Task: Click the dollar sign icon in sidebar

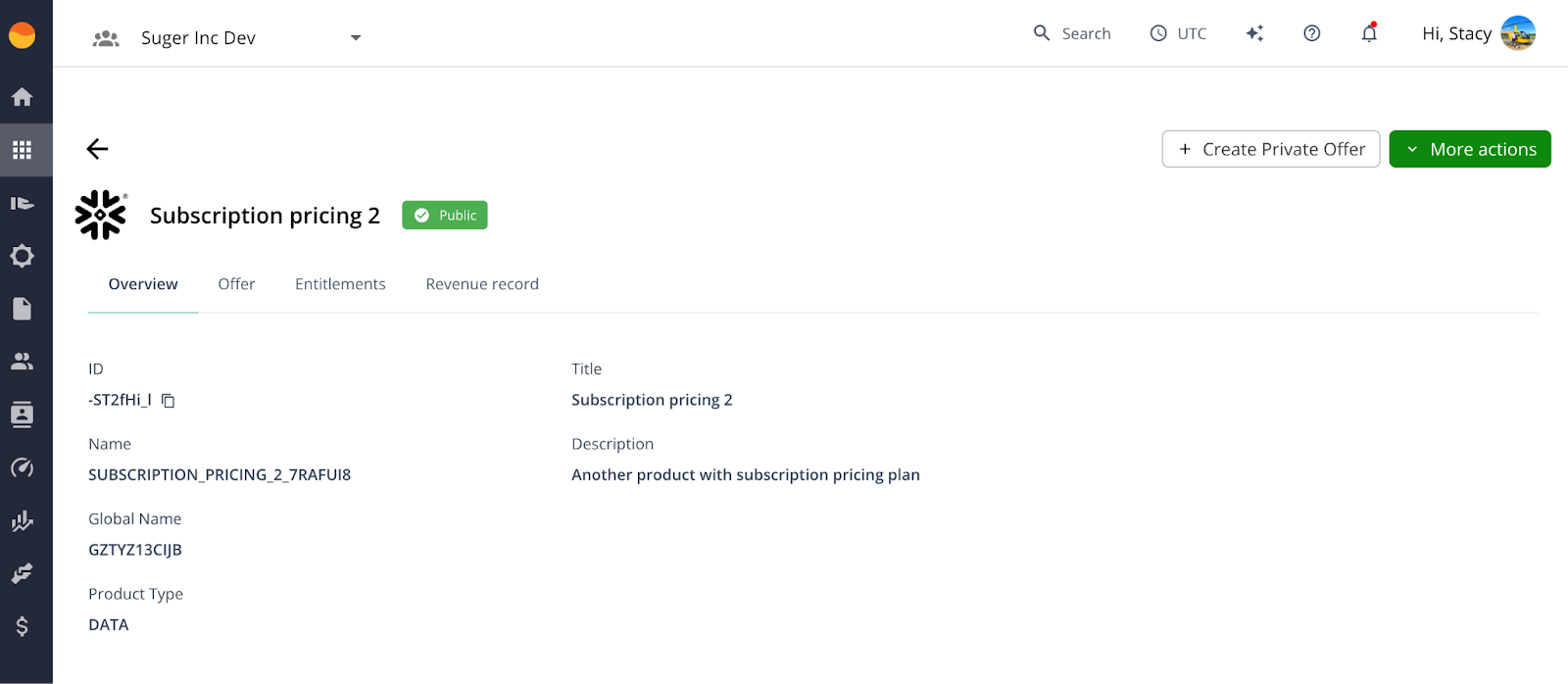Action: point(22,626)
